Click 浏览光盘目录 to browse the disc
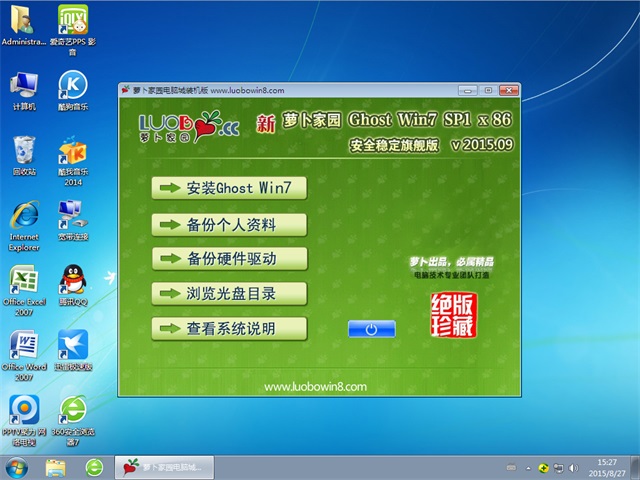640x480 pixels. pyautogui.click(x=229, y=293)
